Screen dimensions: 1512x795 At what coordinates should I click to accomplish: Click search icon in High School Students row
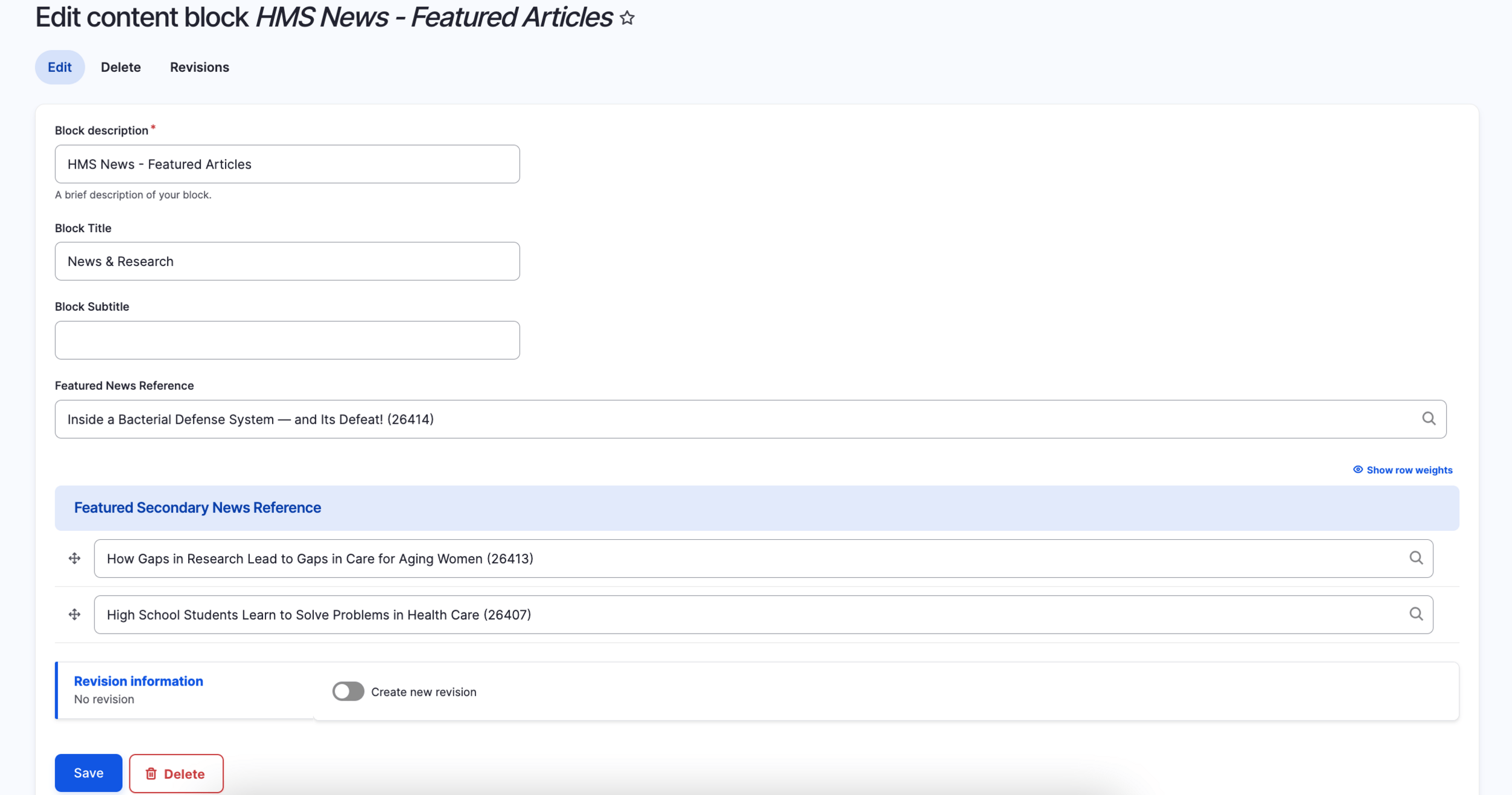(x=1416, y=614)
